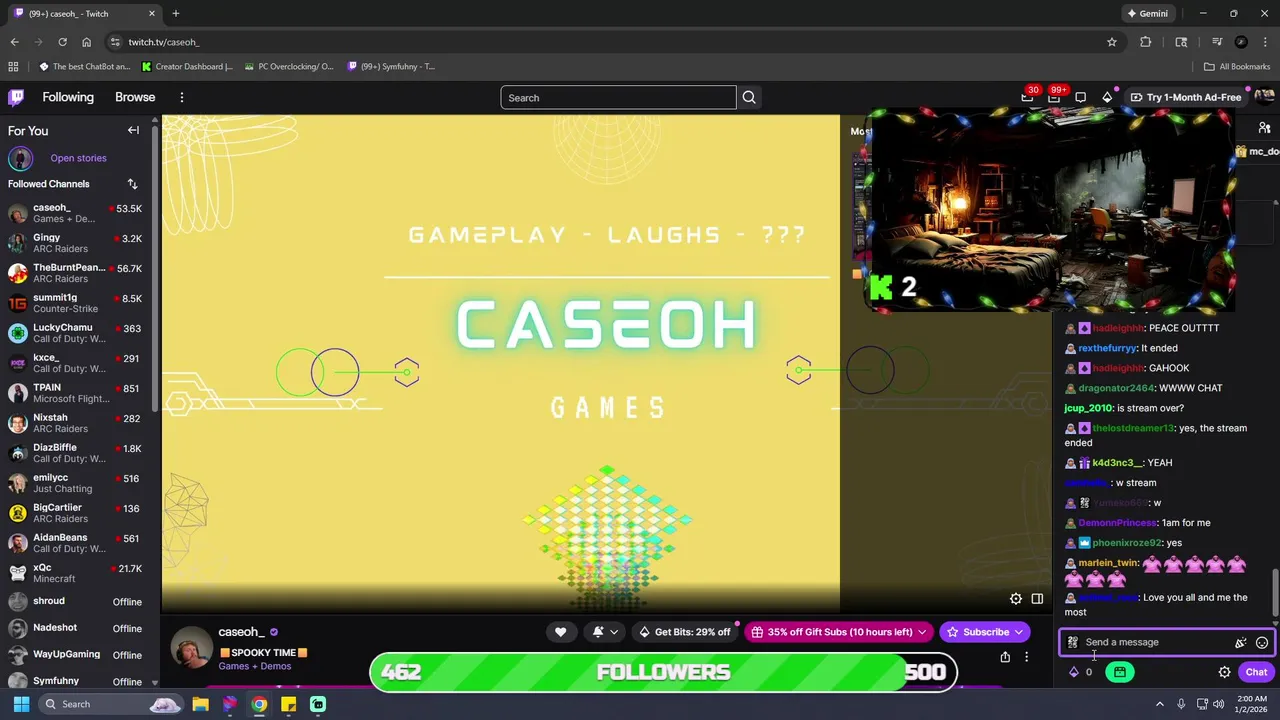Open the Get Bits diamond icon in top bar
1280x720 pixels.
tap(1107, 97)
